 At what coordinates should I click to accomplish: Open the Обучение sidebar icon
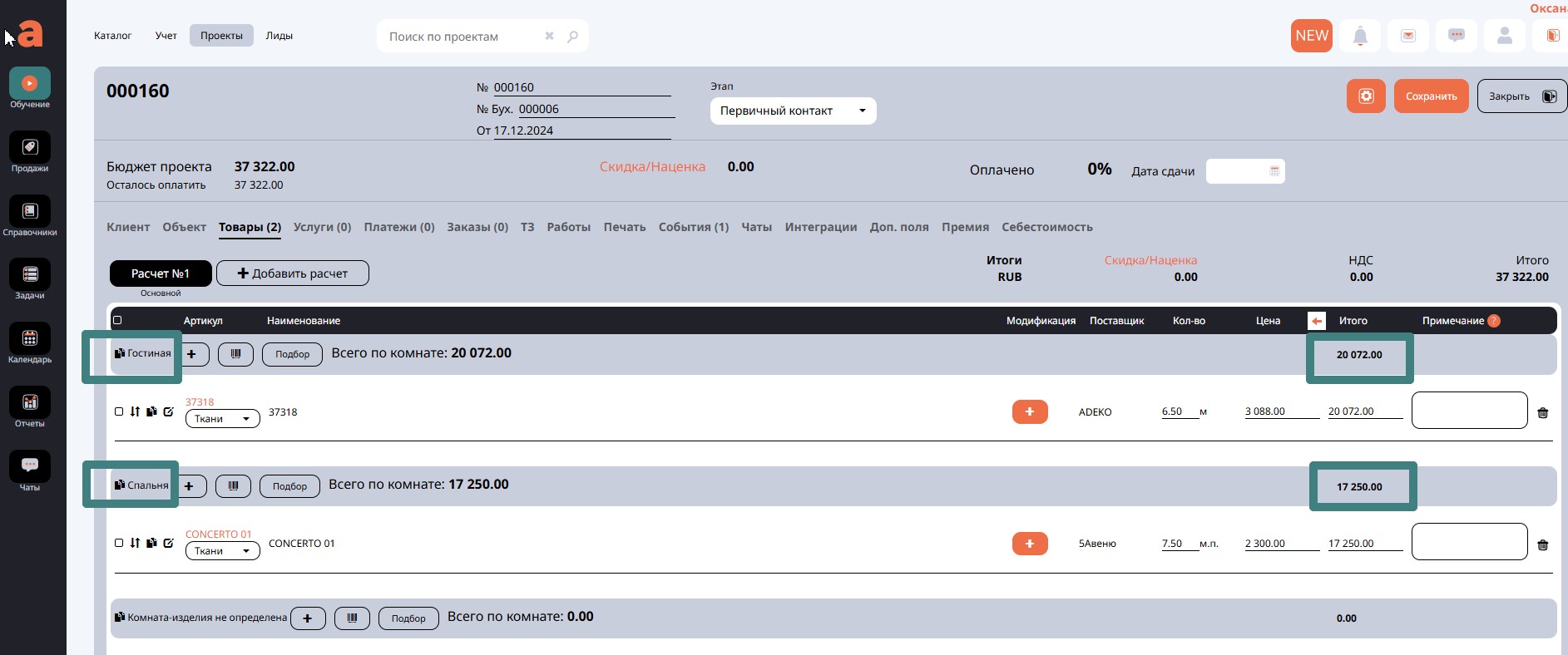[x=30, y=84]
